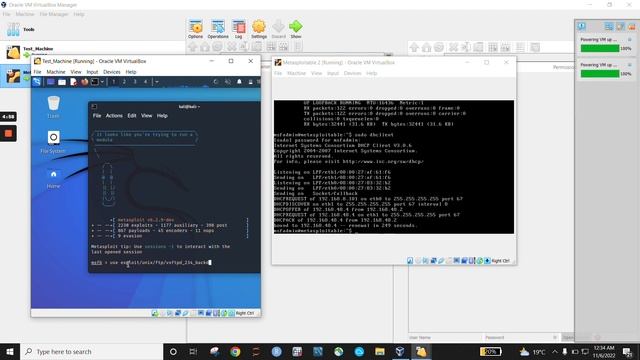Switch to Kali workspace 4
The width and height of the screenshot is (640, 360).
pos(145,82)
